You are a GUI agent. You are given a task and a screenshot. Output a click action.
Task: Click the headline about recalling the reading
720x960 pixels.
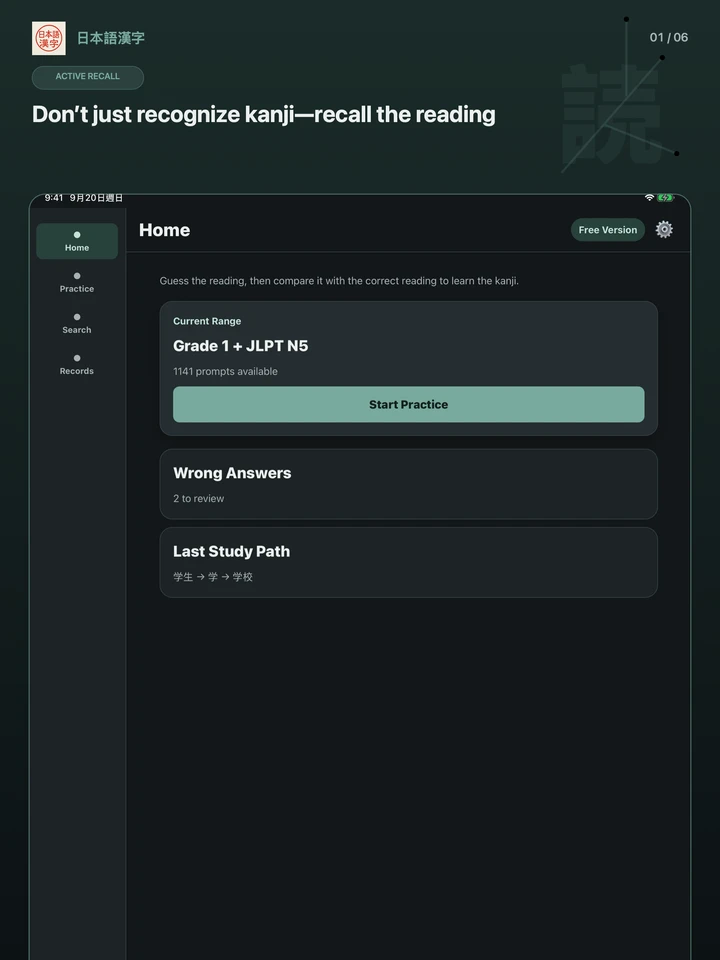click(264, 114)
